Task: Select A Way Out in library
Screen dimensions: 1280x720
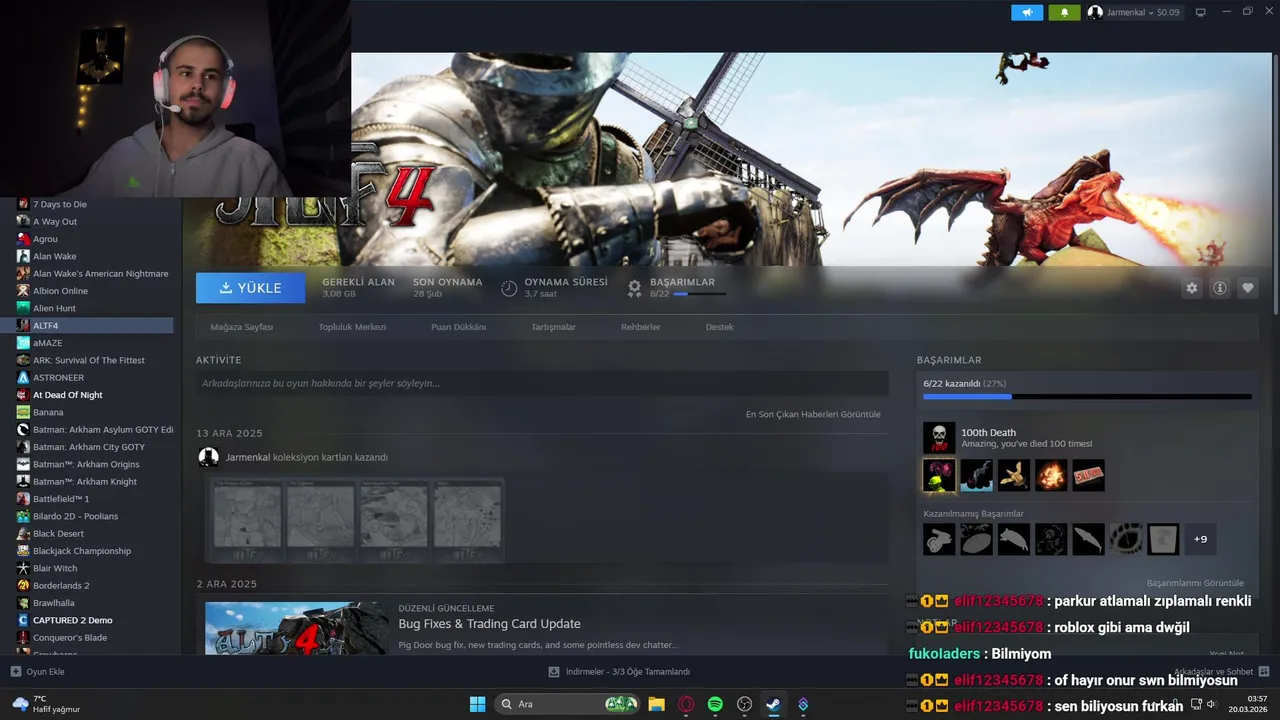Action: pyautogui.click(x=95, y=222)
